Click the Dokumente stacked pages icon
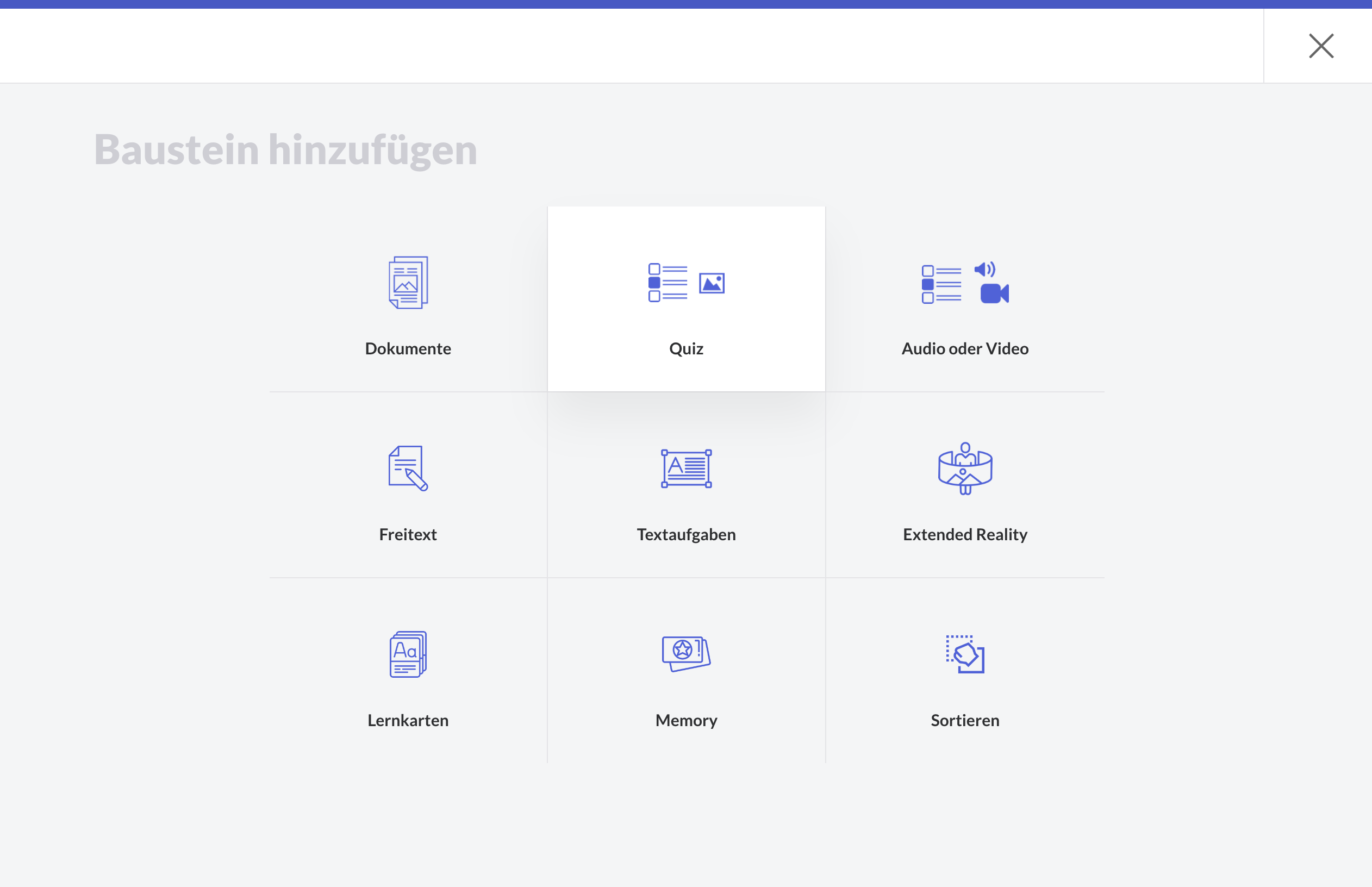 point(408,282)
